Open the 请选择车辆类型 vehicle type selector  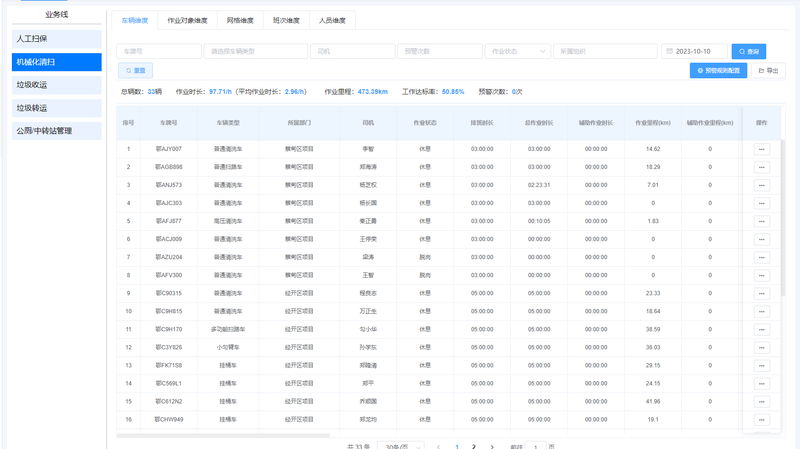pos(256,51)
